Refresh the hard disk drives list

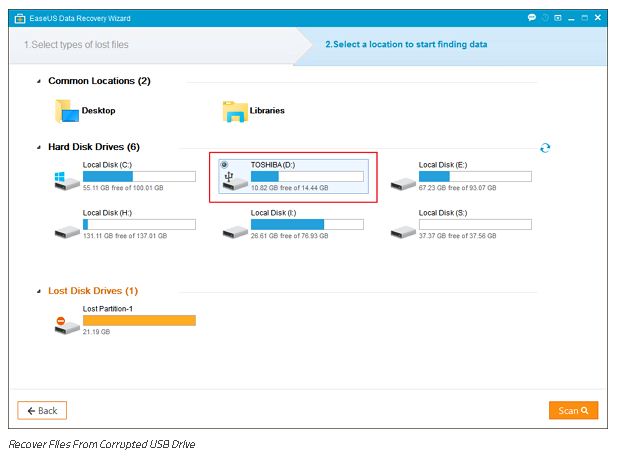pyautogui.click(x=545, y=148)
